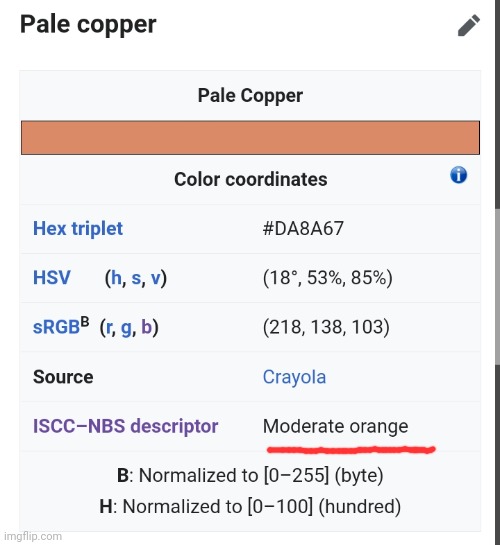Open the Hex triplet link
Viewport: 500px width, 545px height.
tap(78, 229)
